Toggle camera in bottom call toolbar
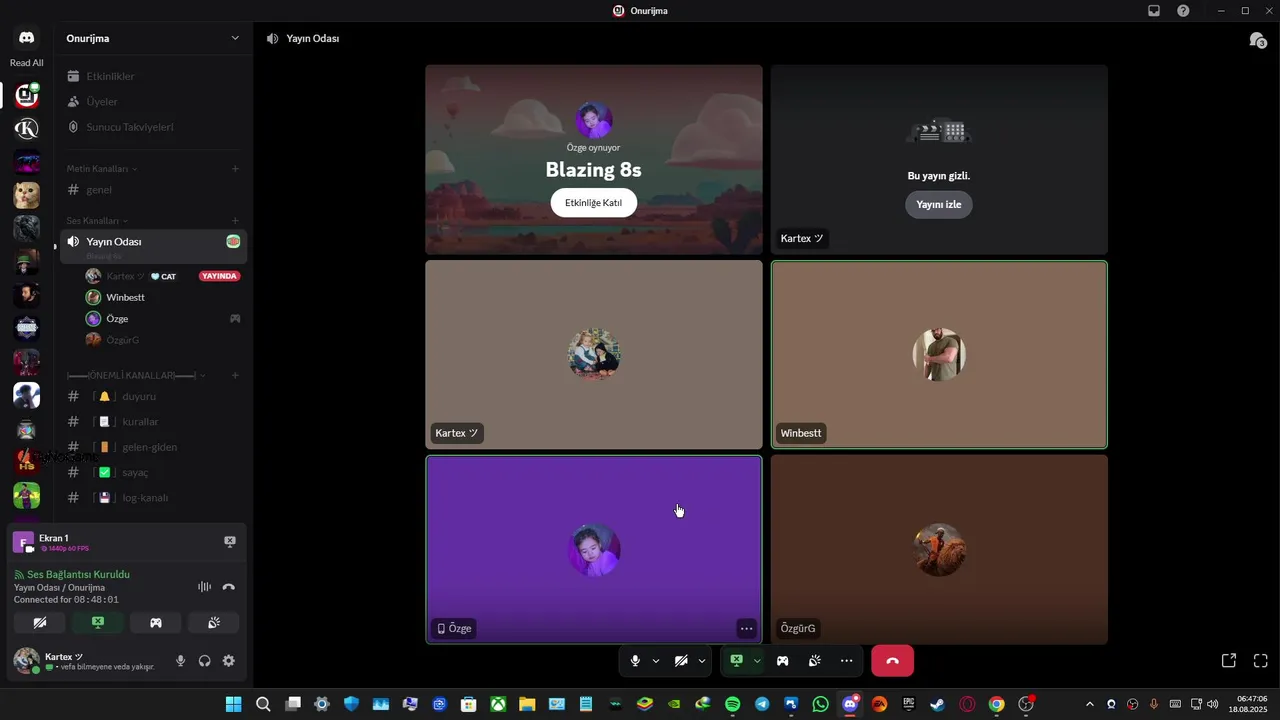 681,661
